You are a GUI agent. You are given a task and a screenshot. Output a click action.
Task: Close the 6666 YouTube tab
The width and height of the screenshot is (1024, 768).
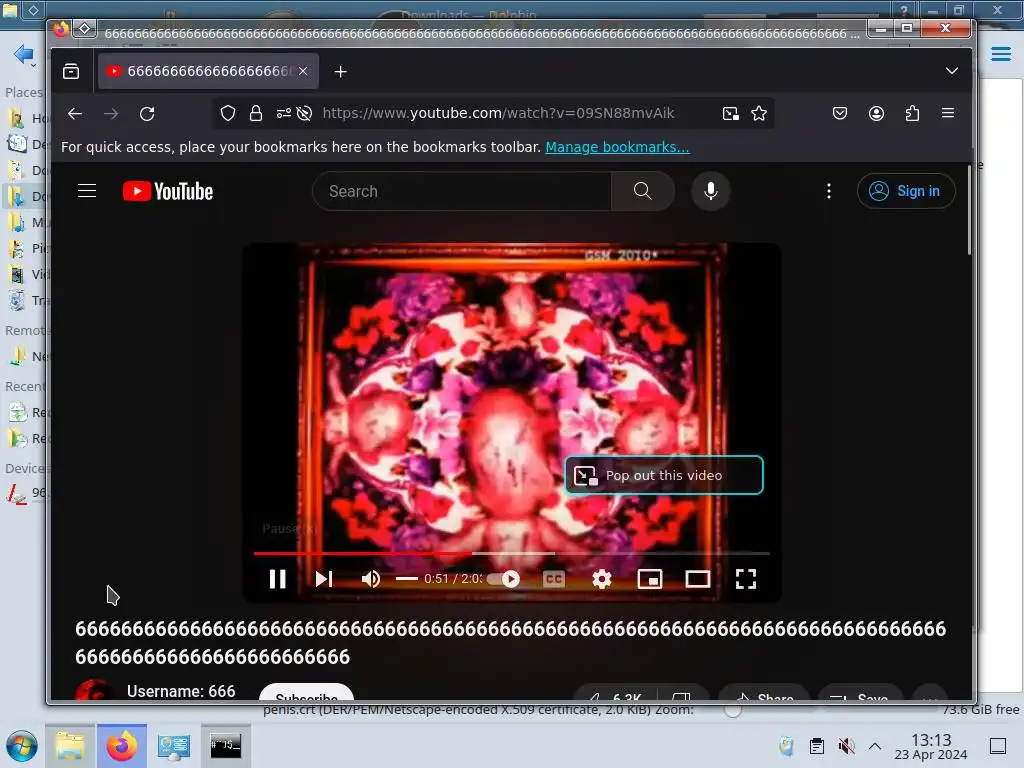pyautogui.click(x=303, y=71)
